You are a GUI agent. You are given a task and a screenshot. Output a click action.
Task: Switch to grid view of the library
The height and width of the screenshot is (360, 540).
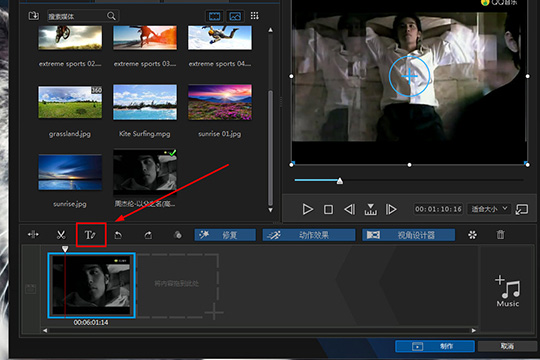(255, 16)
